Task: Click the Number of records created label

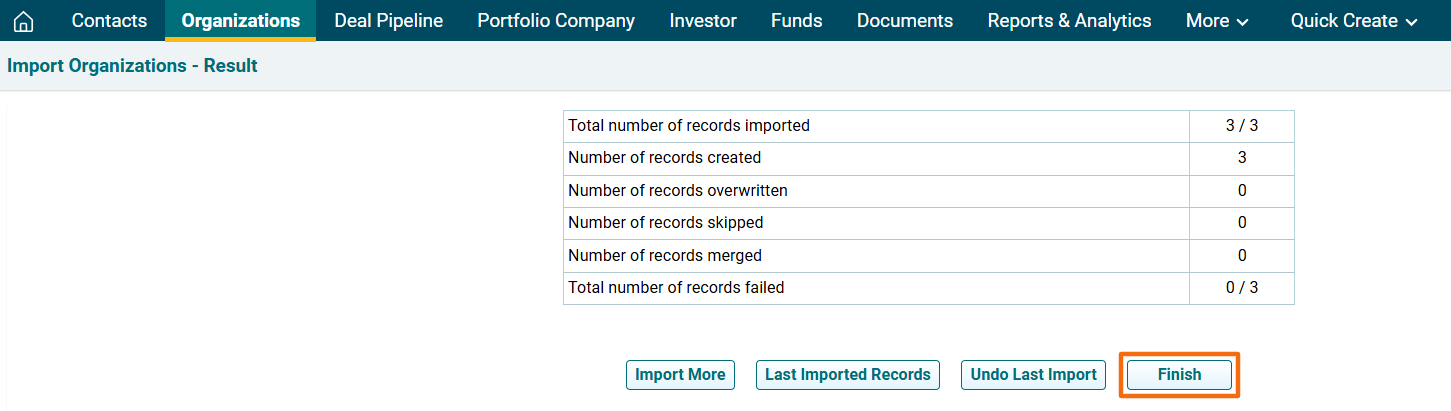Action: [x=664, y=158]
